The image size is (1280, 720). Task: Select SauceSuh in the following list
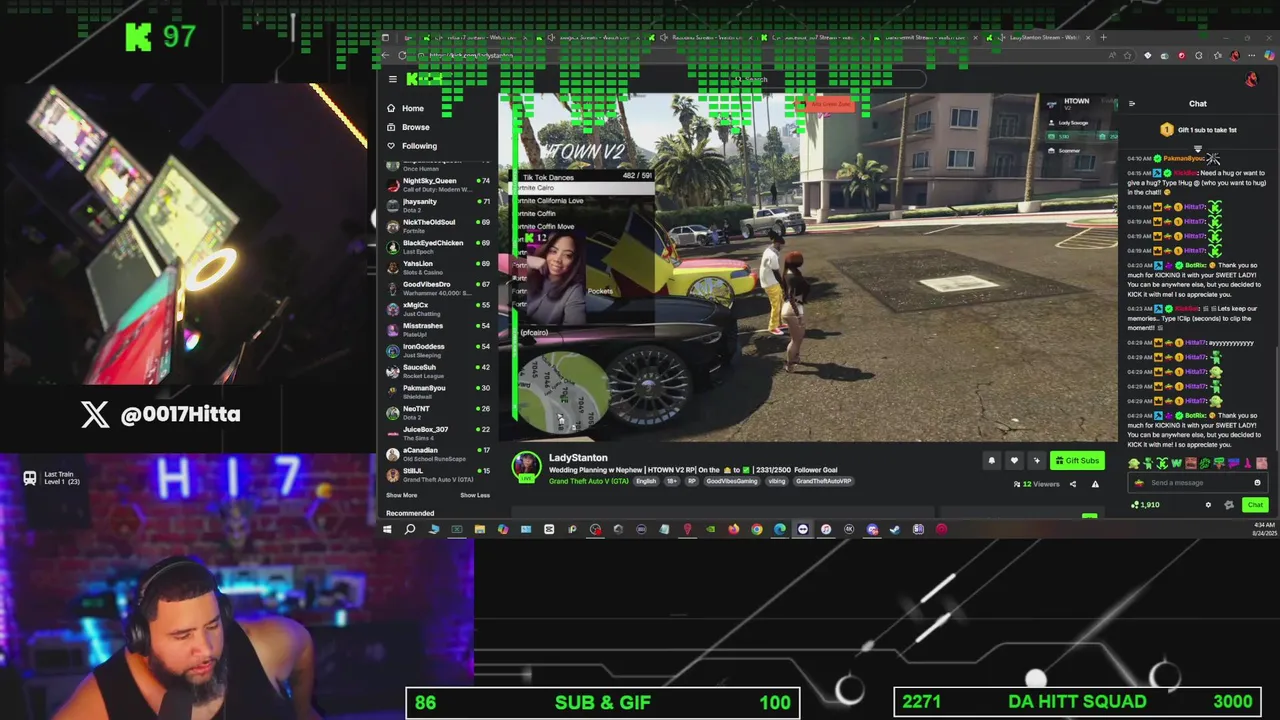439,370
